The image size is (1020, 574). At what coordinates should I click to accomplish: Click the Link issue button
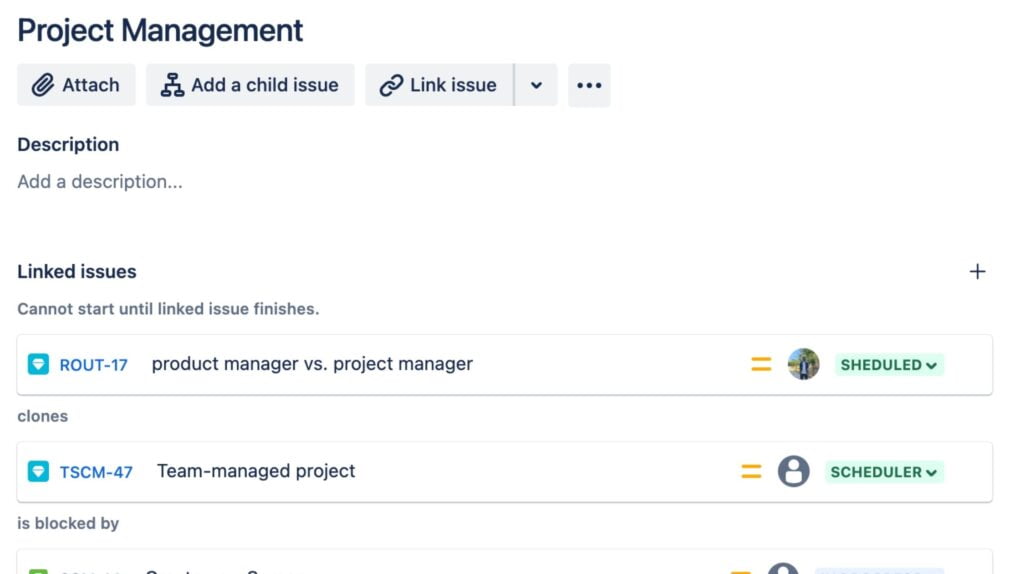click(439, 85)
